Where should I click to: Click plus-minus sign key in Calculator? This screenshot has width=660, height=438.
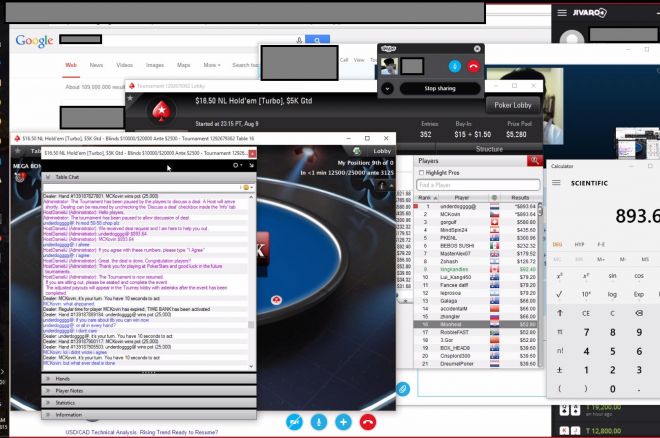point(560,370)
